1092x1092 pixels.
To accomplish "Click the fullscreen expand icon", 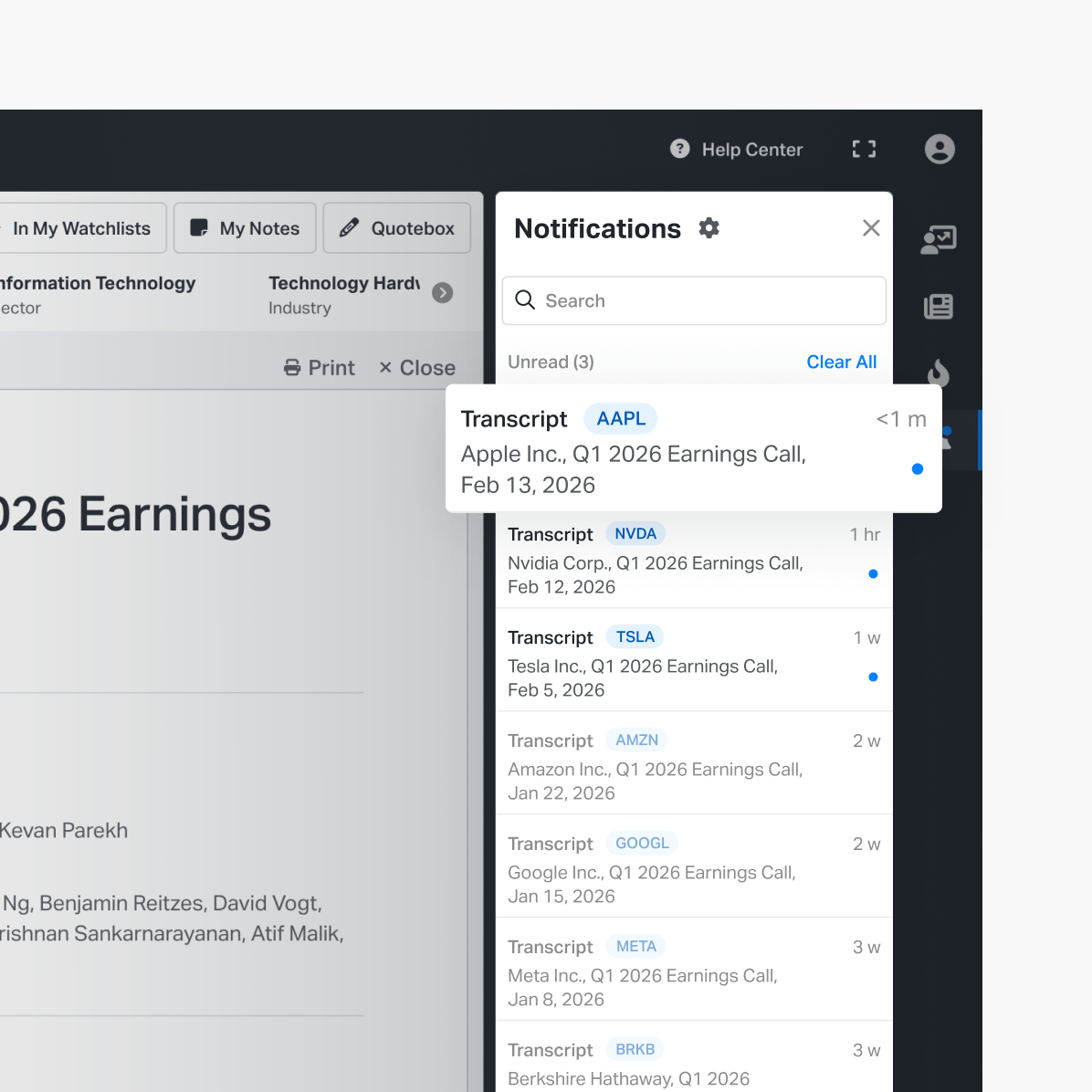I will pyautogui.click(x=864, y=150).
